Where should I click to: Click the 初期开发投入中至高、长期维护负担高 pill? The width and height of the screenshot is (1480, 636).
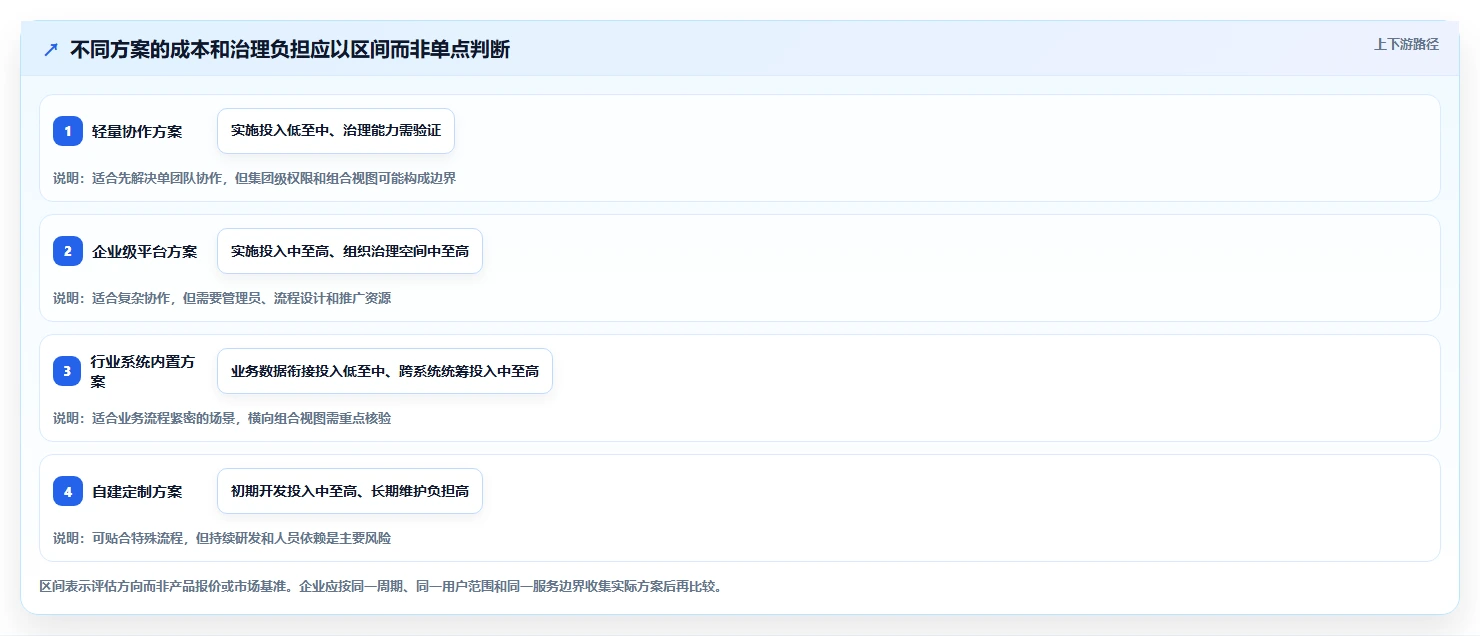point(350,491)
